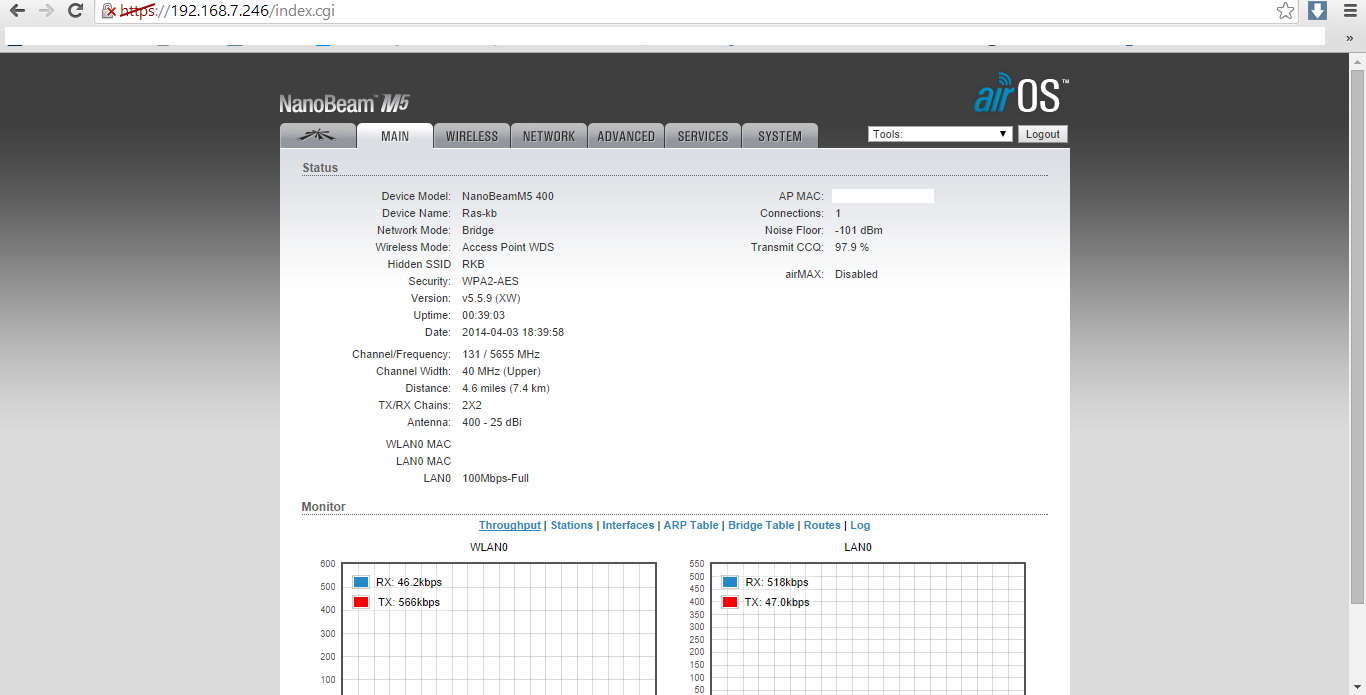The height and width of the screenshot is (695, 1366).
Task: Click the Logout button
Action: (x=1043, y=134)
